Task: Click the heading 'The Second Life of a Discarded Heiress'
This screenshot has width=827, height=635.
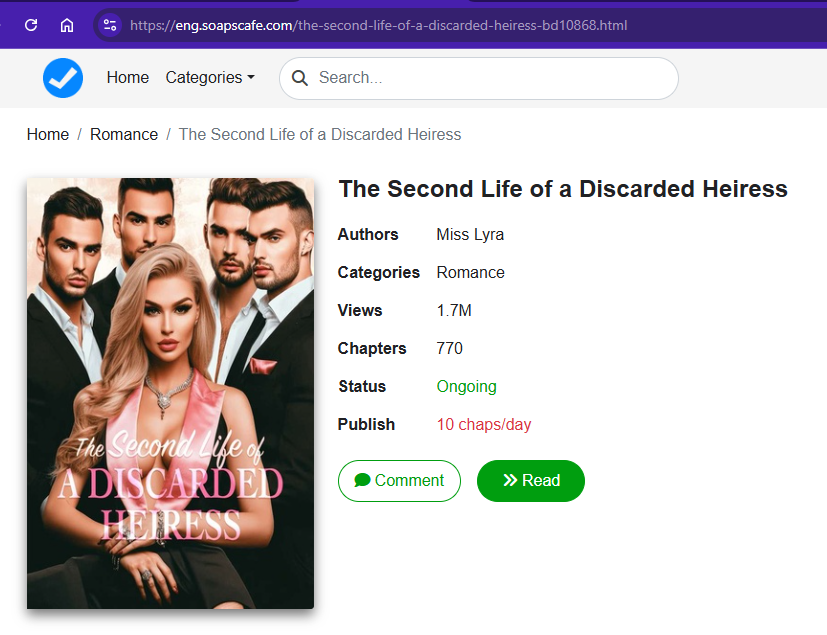Action: point(563,189)
